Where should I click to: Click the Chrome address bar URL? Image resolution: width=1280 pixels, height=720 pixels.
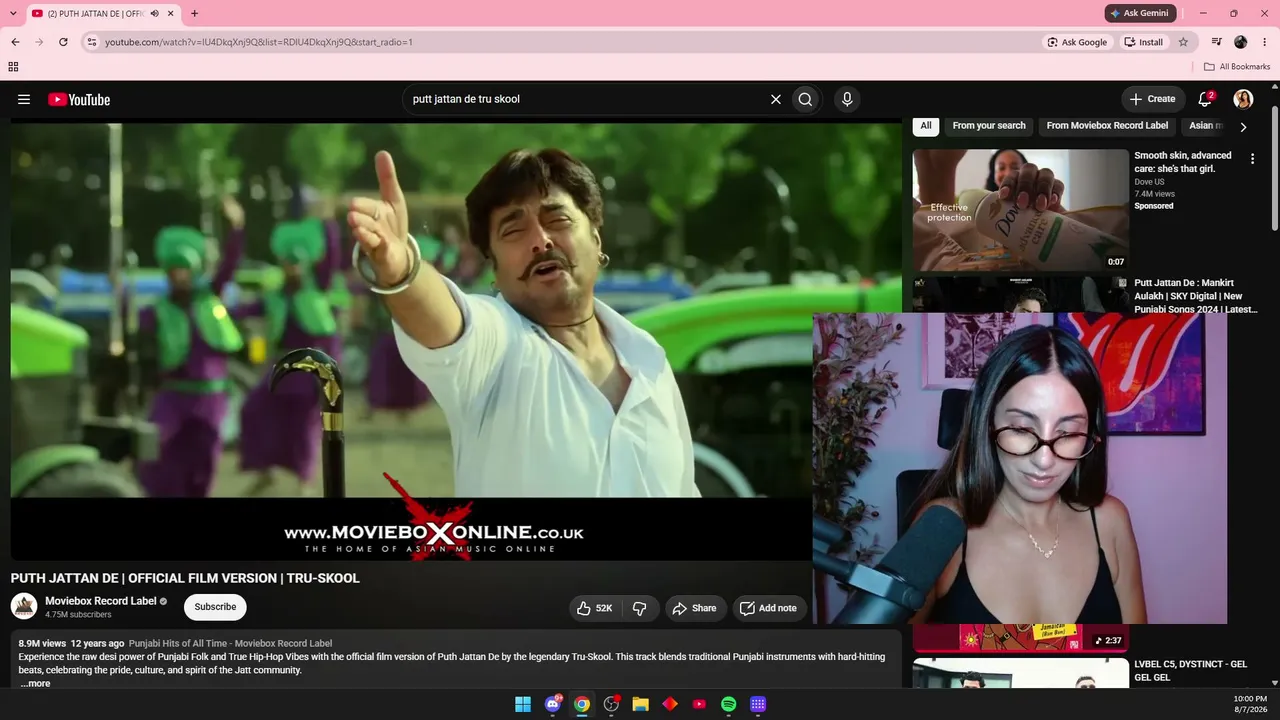click(259, 42)
